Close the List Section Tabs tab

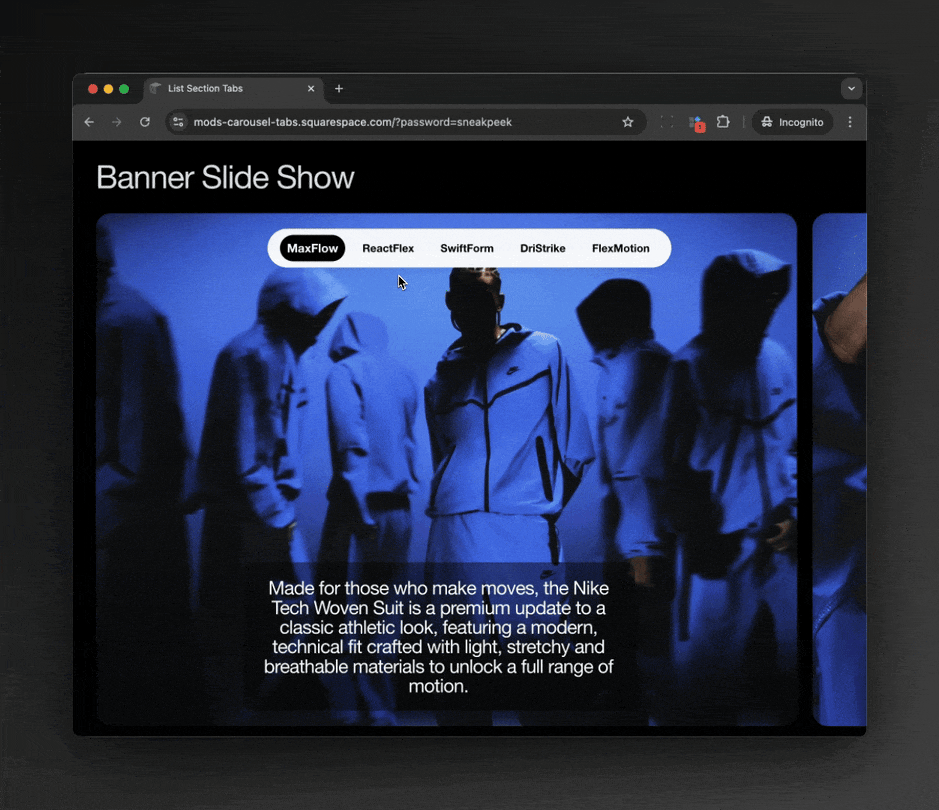click(x=311, y=89)
